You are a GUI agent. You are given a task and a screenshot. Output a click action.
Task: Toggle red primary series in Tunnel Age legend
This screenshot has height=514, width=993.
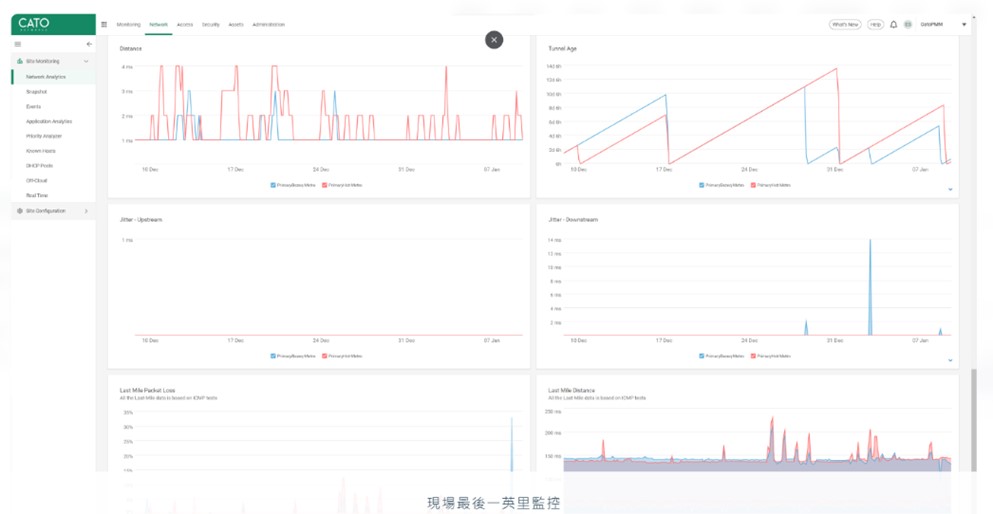[754, 185]
